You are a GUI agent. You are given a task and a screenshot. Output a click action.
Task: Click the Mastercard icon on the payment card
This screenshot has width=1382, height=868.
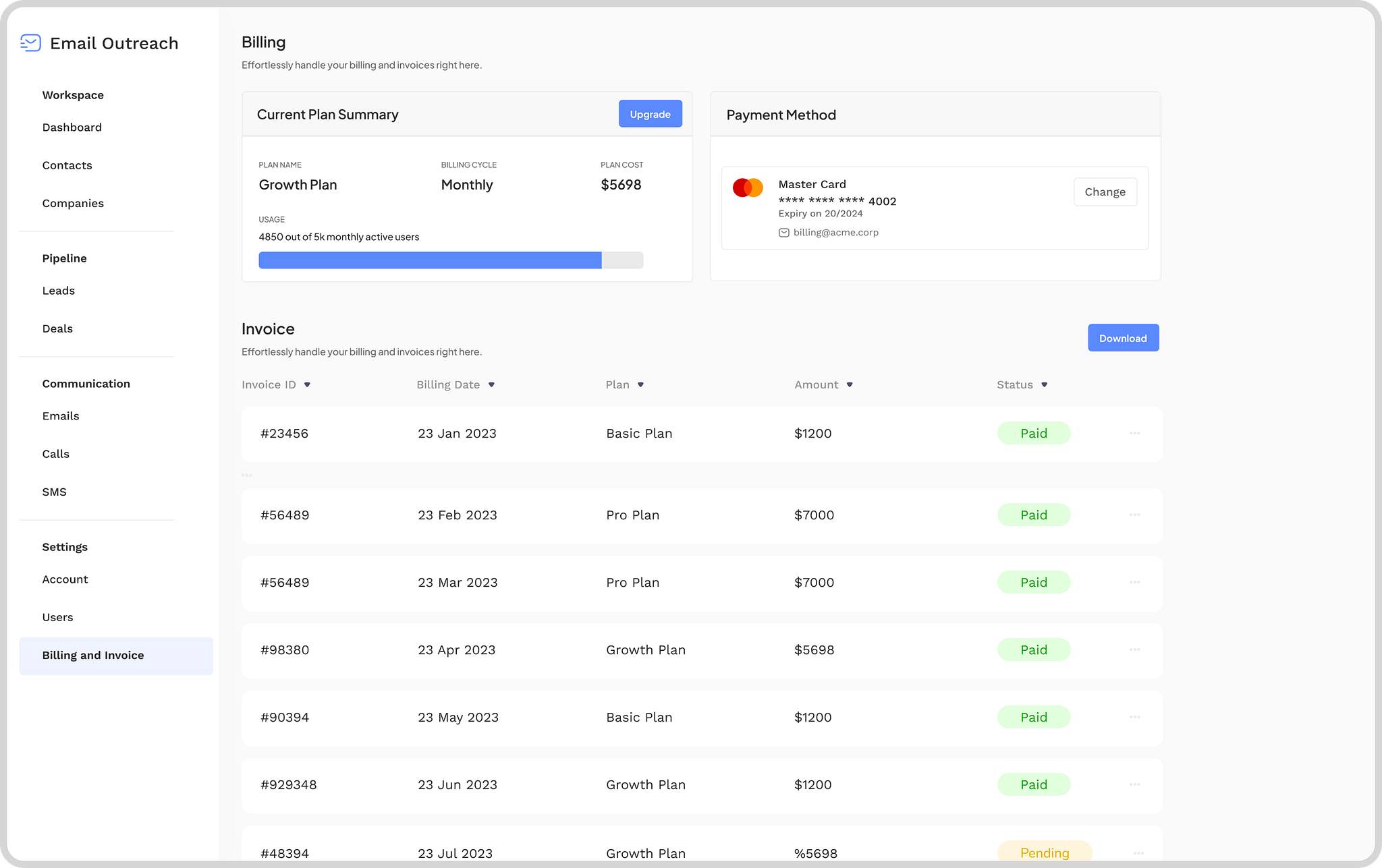tap(748, 187)
